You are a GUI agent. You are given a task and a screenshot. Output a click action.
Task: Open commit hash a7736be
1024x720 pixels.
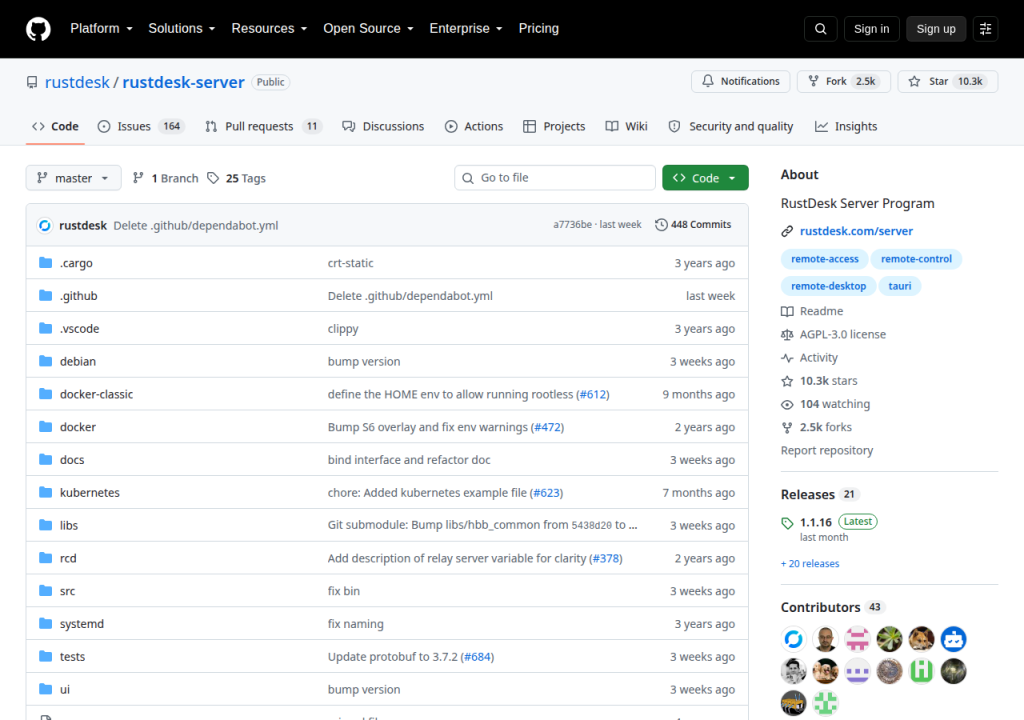pyautogui.click(x=572, y=224)
